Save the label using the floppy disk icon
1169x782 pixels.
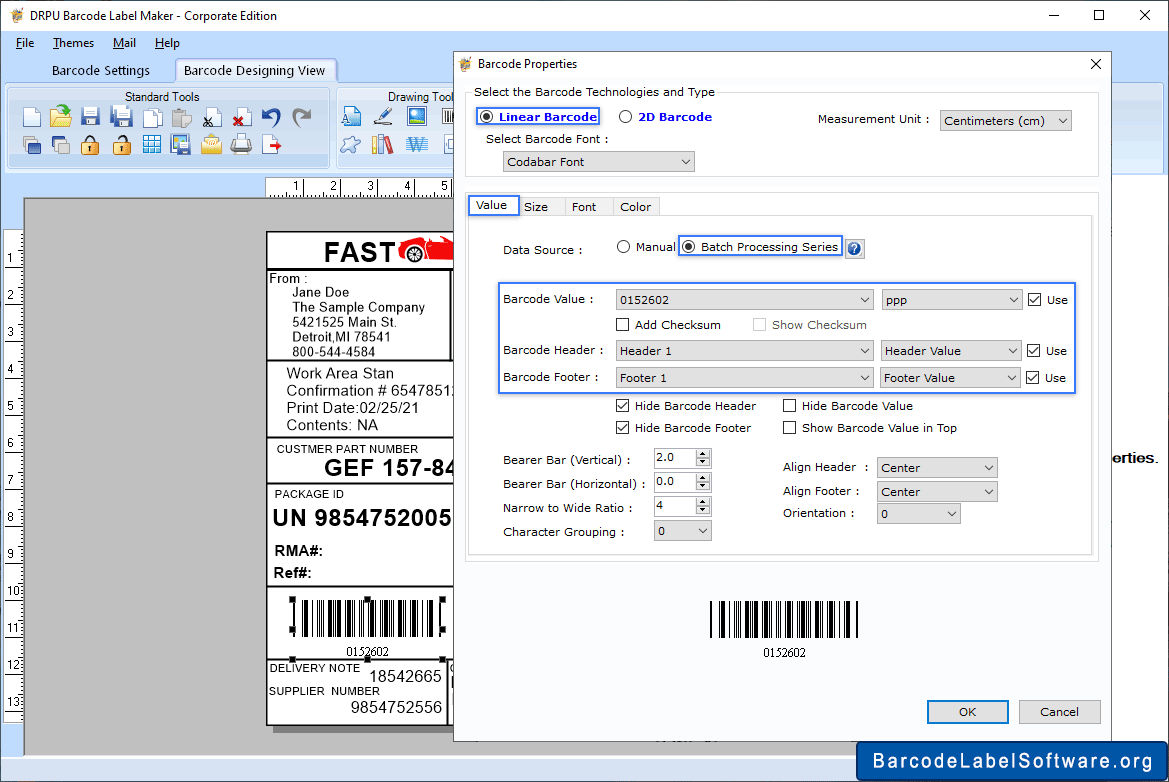pyautogui.click(x=90, y=117)
